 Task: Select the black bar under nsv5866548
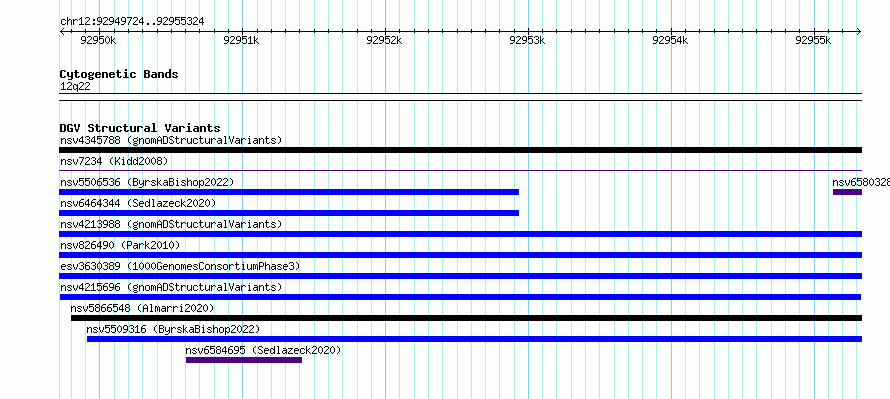466,318
